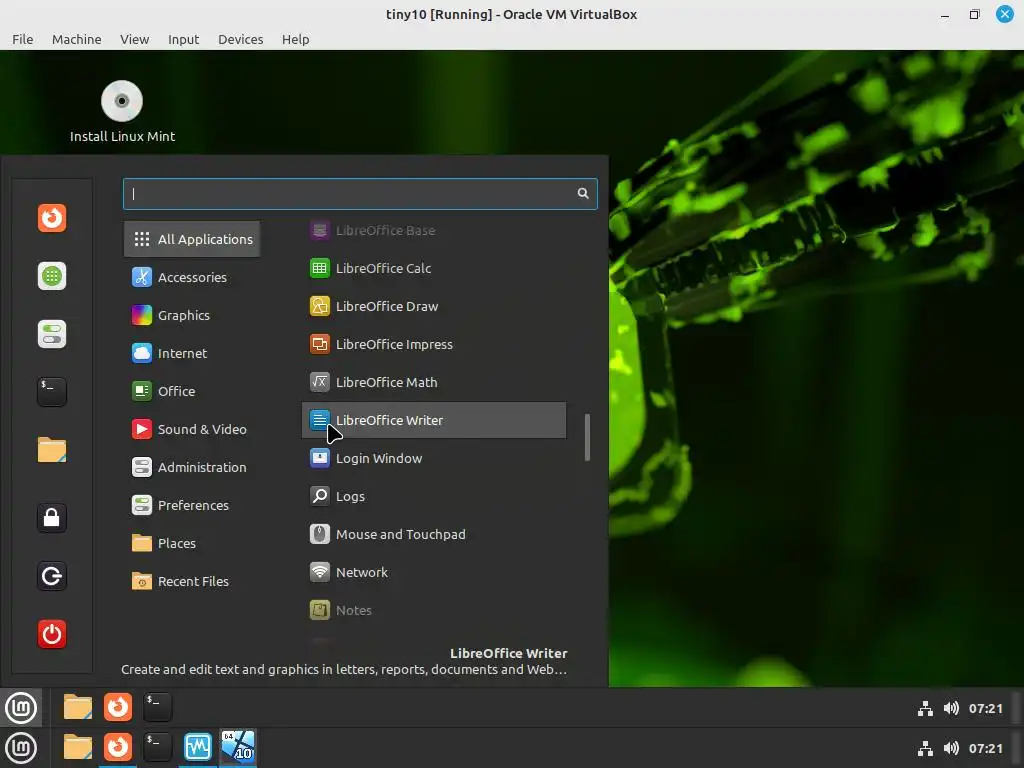Select the Preferences category

coord(192,505)
